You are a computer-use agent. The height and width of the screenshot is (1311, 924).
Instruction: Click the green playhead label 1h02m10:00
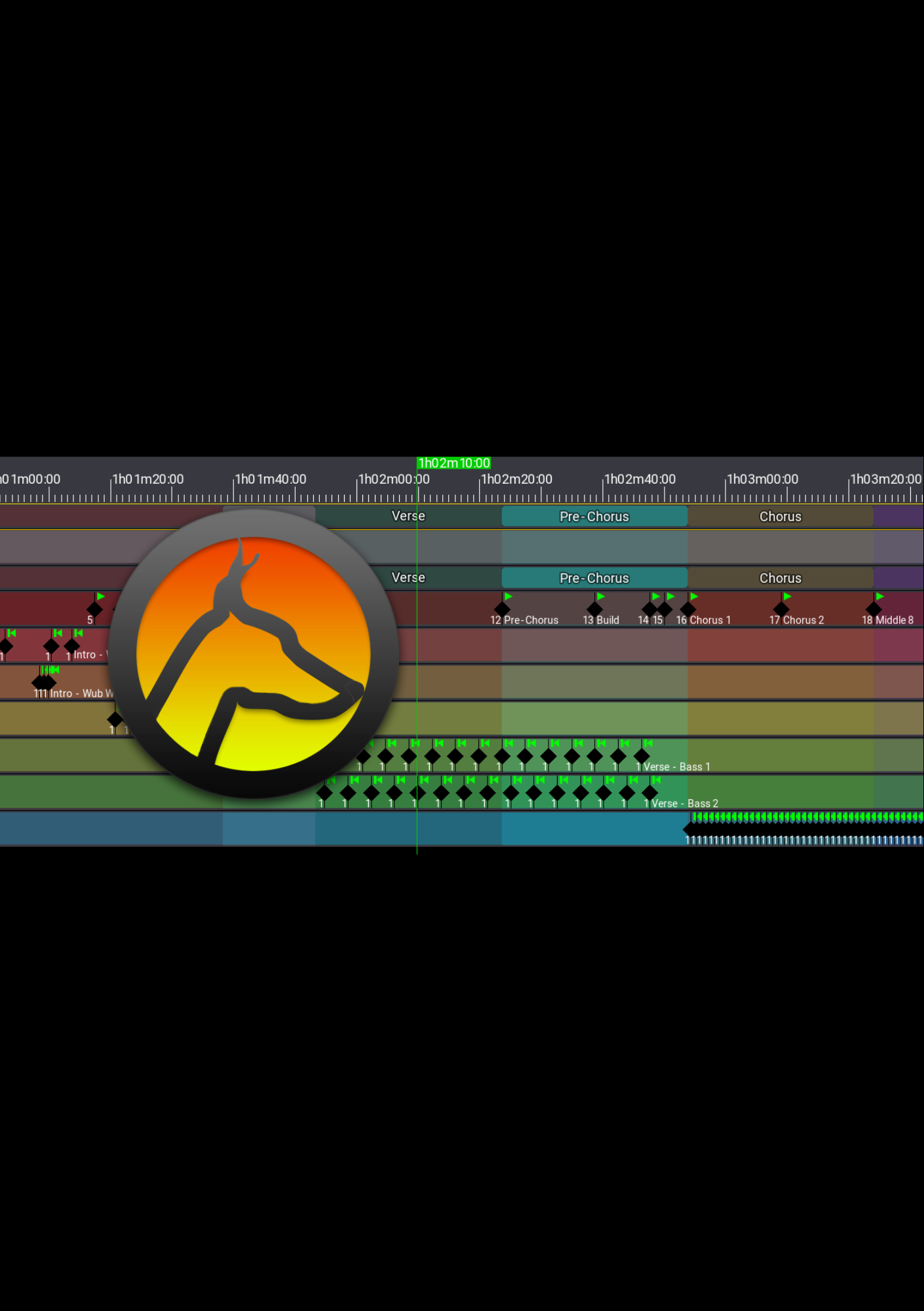454,463
